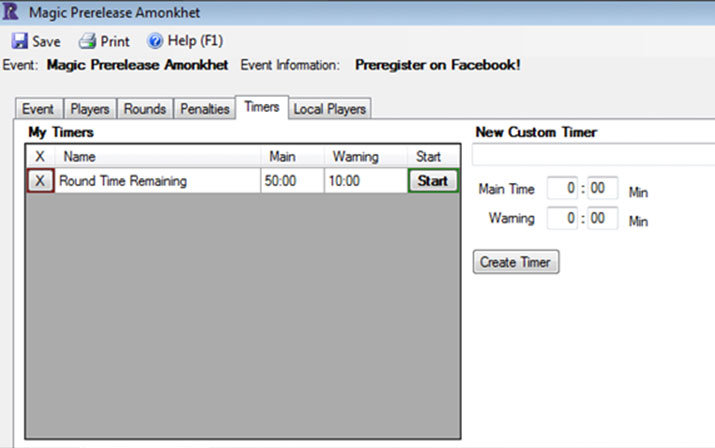Click the '10:00' warning time cell
This screenshot has height=448, width=715.
[366, 181]
